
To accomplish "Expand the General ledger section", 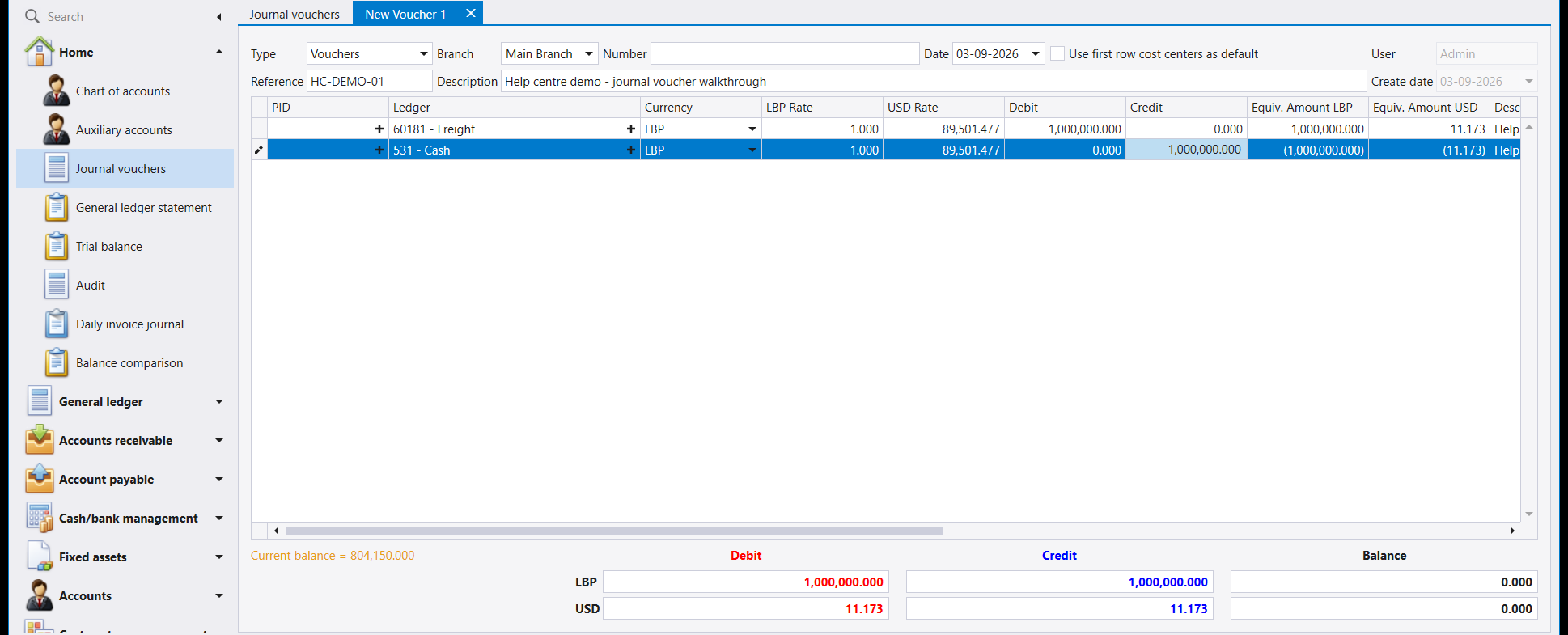I will 219,401.
